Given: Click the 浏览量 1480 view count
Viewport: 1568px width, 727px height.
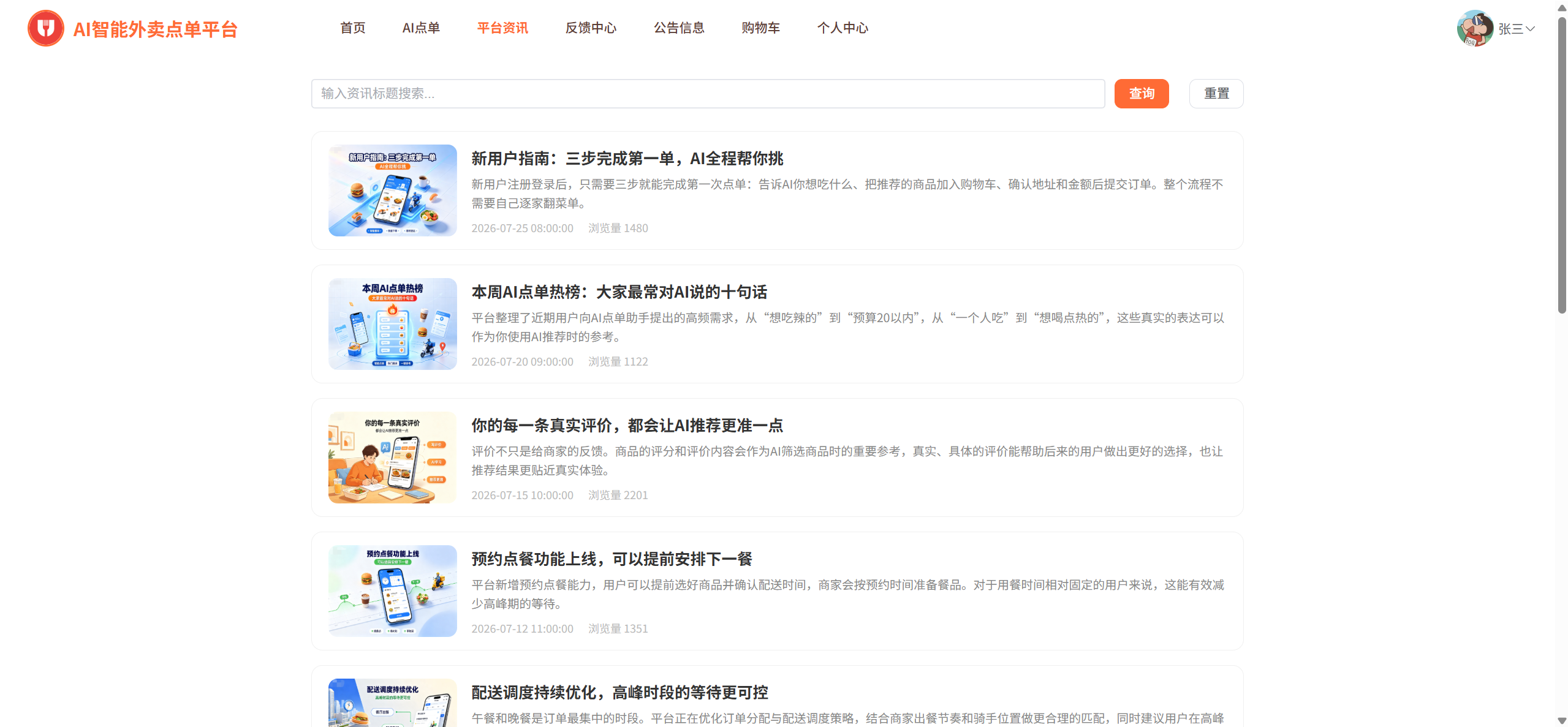Looking at the screenshot, I should point(618,228).
